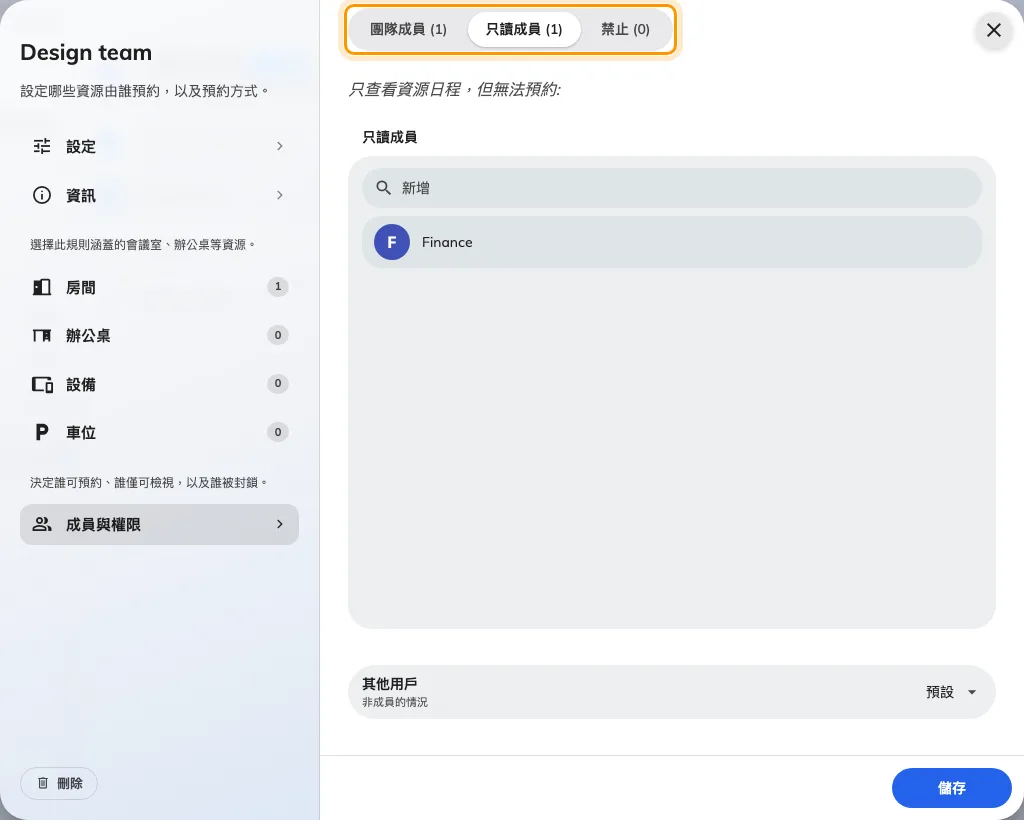This screenshot has height=820, width=1024.
Task: Click the 其他用戶 label
Action: pos(390,684)
